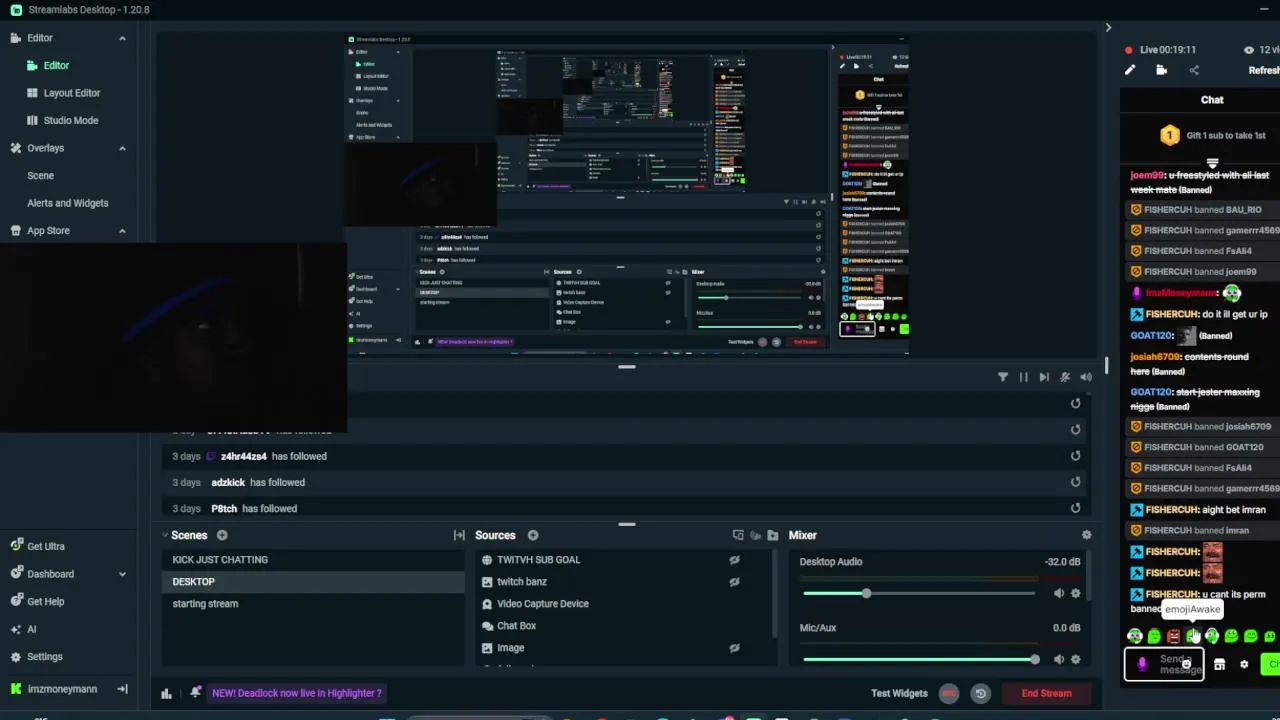Click Get Ultra in sidebar
This screenshot has height=720, width=1280.
(x=46, y=546)
